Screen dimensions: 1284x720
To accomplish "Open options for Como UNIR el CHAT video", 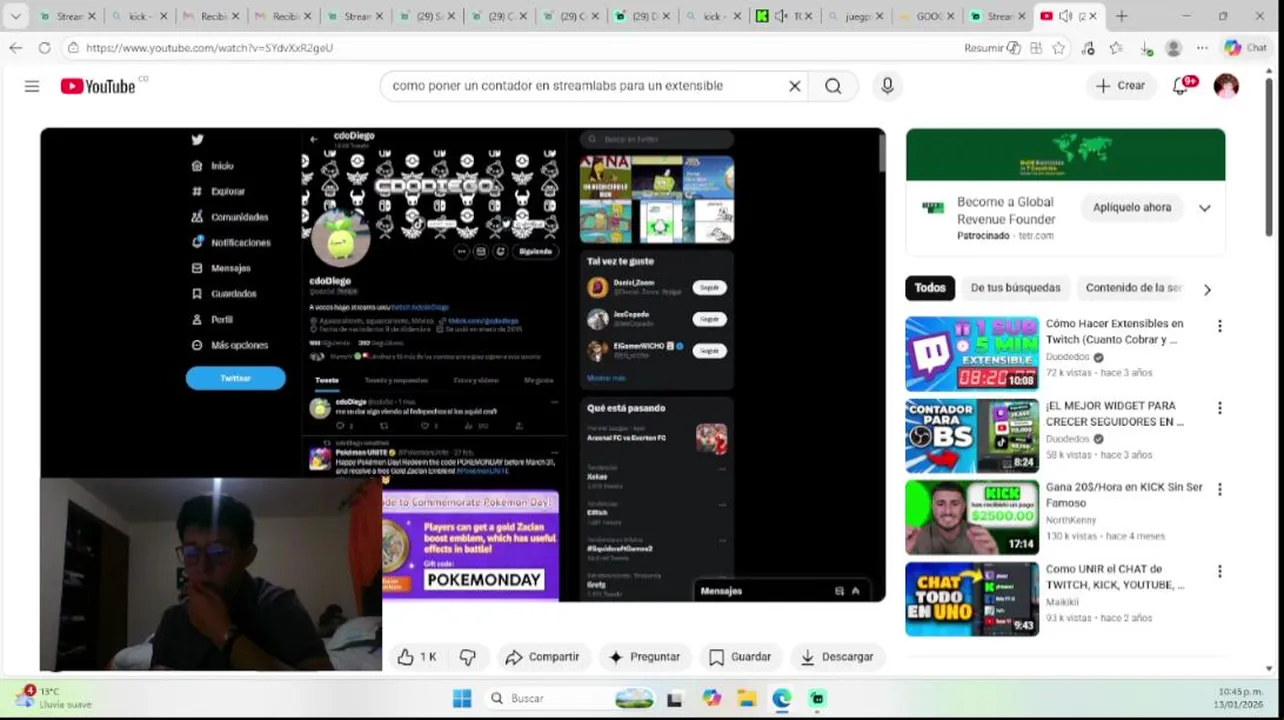I will pyautogui.click(x=1219, y=571).
